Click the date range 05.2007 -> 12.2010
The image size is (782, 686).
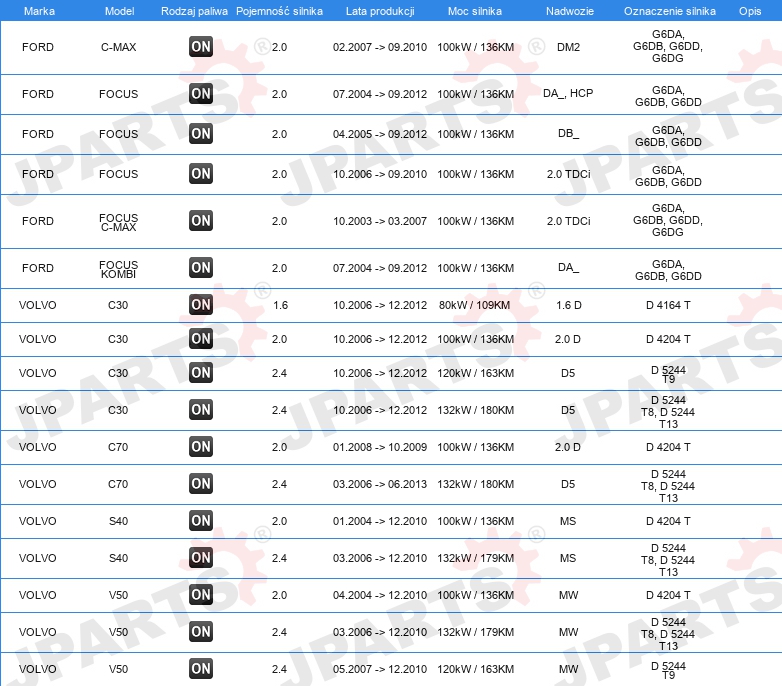tap(380, 669)
